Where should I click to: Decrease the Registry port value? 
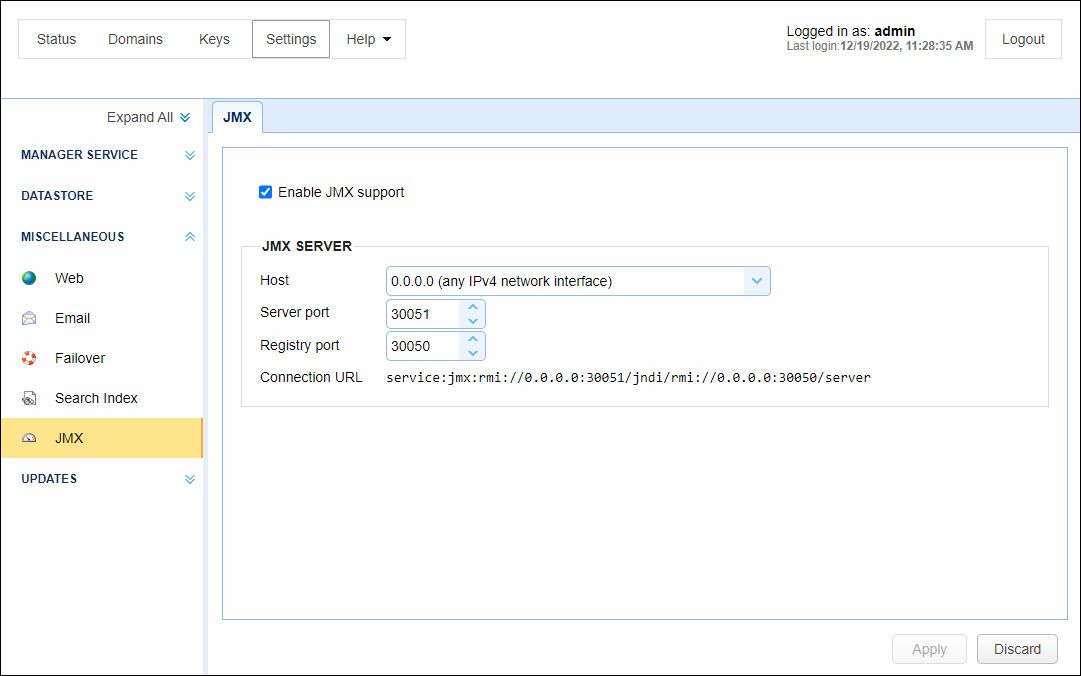point(473,353)
